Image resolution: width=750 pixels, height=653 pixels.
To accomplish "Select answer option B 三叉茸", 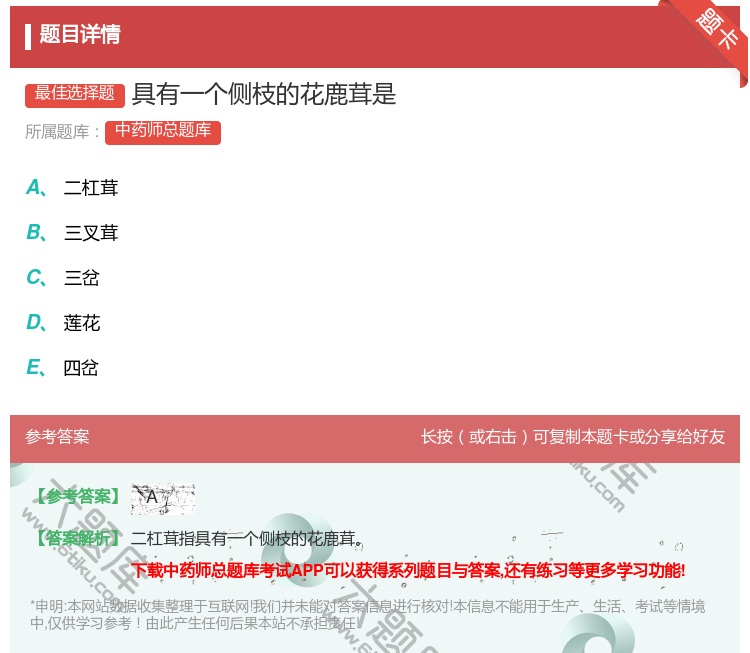I will coord(72,232).
